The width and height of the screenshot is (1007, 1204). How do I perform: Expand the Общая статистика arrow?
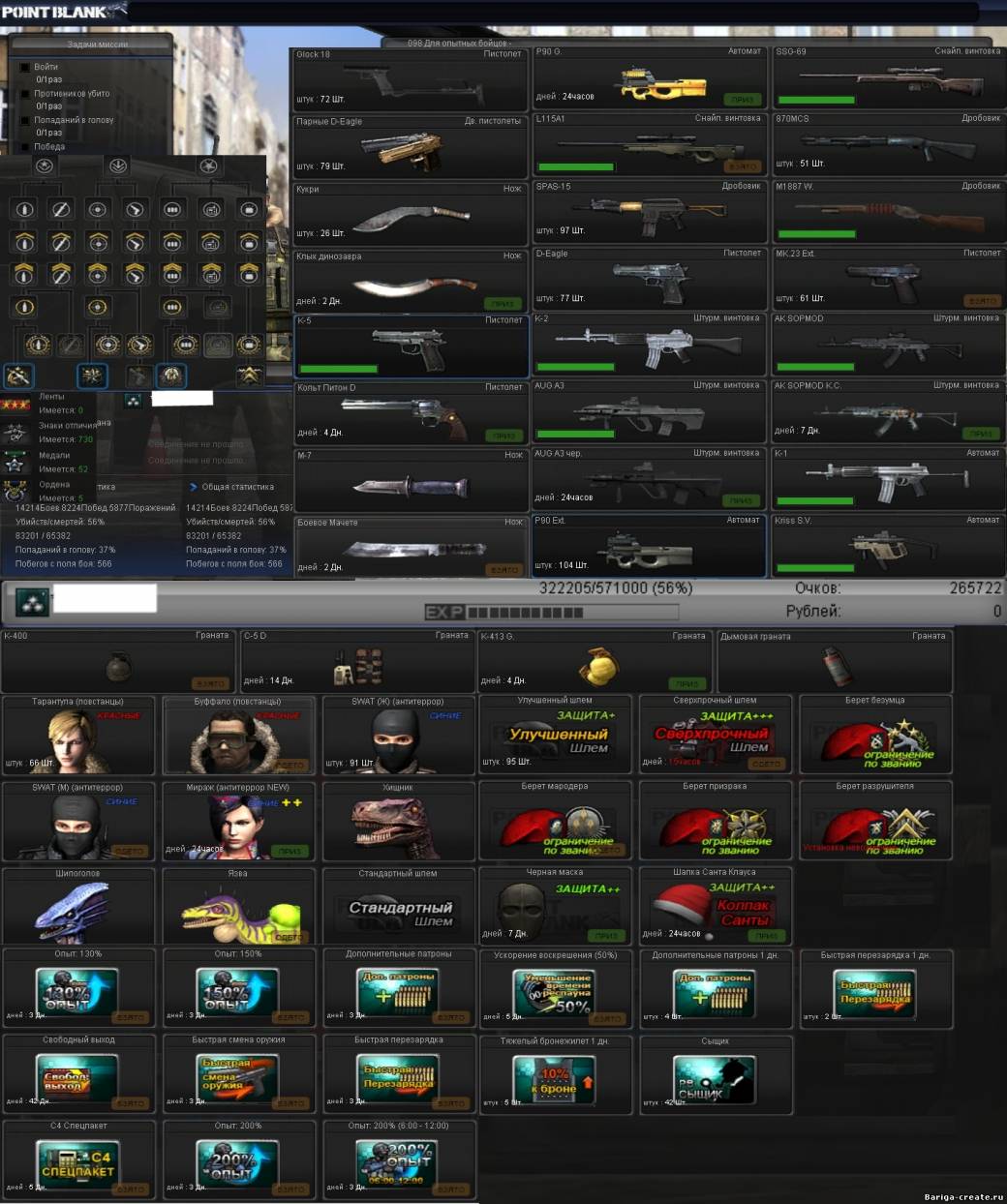click(194, 487)
